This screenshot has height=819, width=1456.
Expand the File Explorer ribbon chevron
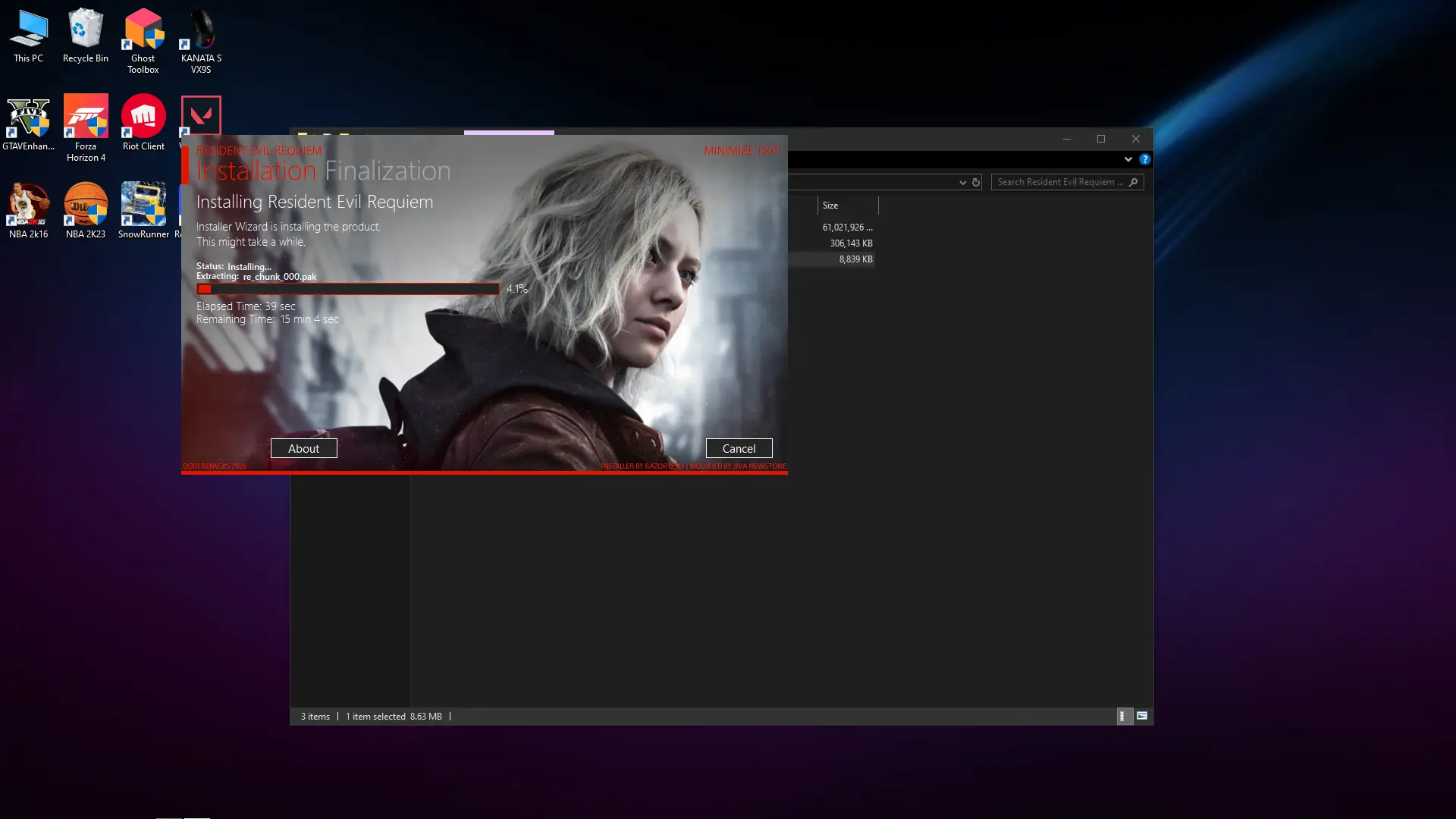[x=1128, y=159]
